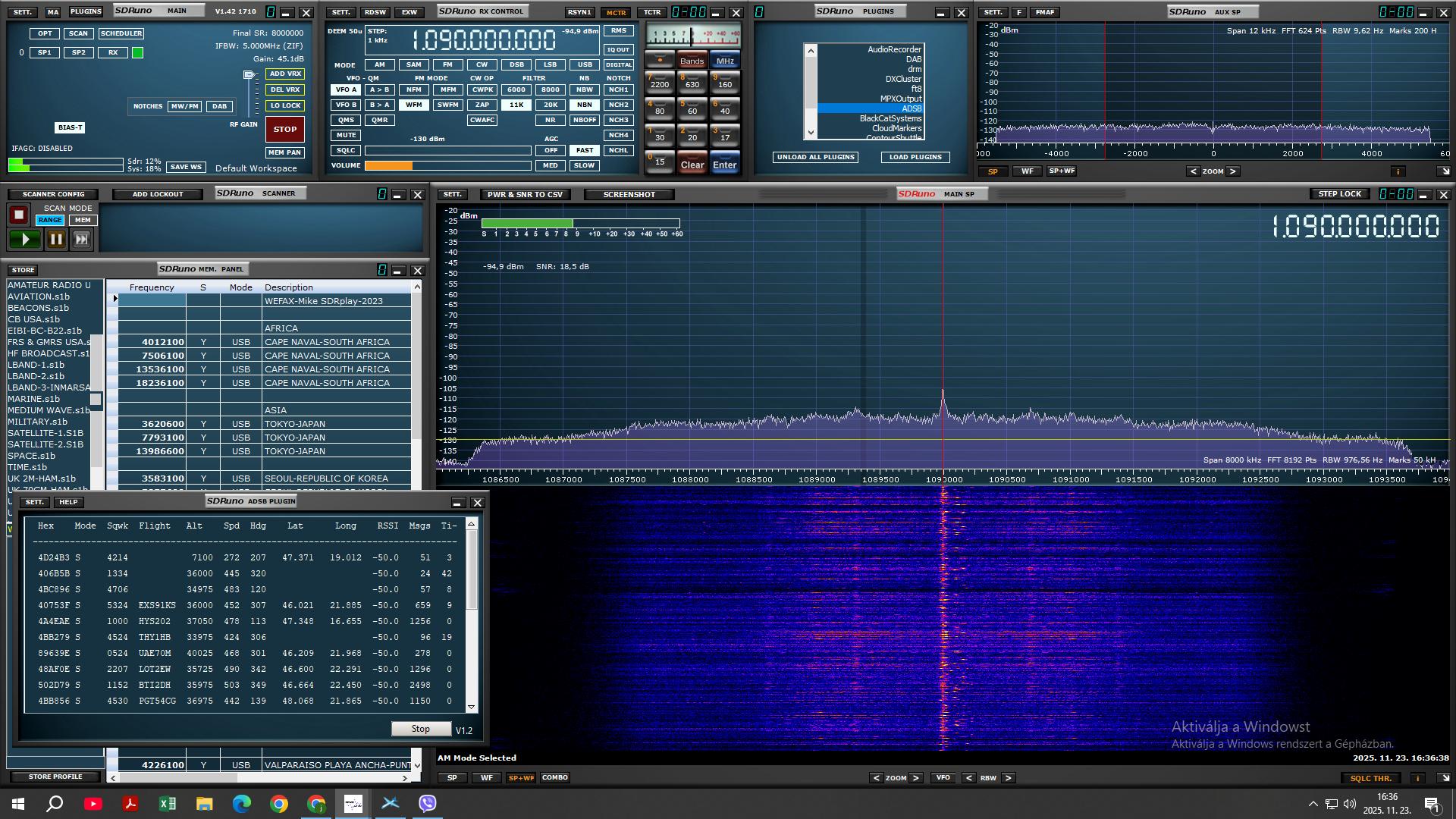Toggle the MUTE button in RX Control

[x=346, y=135]
